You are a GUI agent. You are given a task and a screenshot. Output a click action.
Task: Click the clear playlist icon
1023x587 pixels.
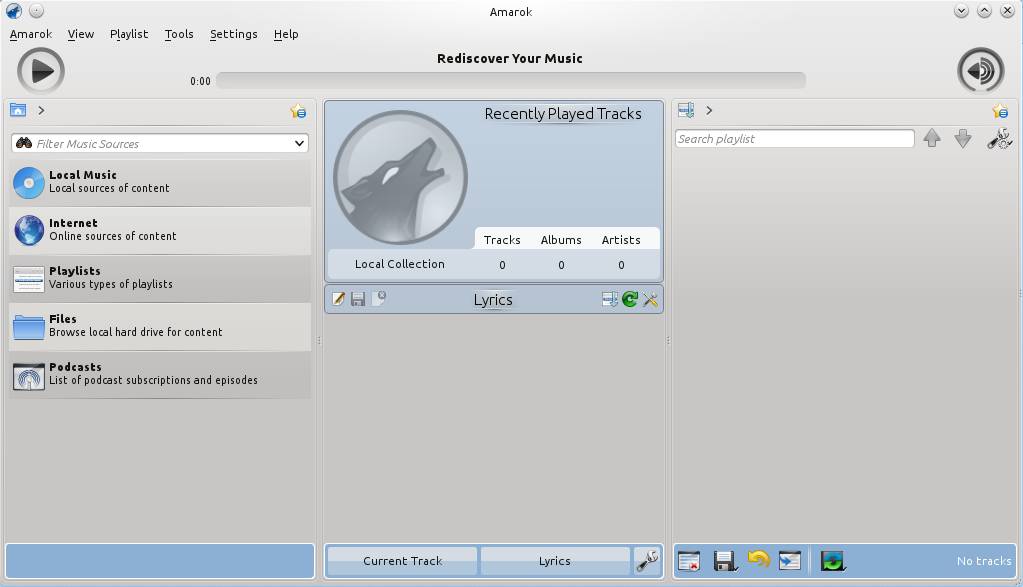688,561
